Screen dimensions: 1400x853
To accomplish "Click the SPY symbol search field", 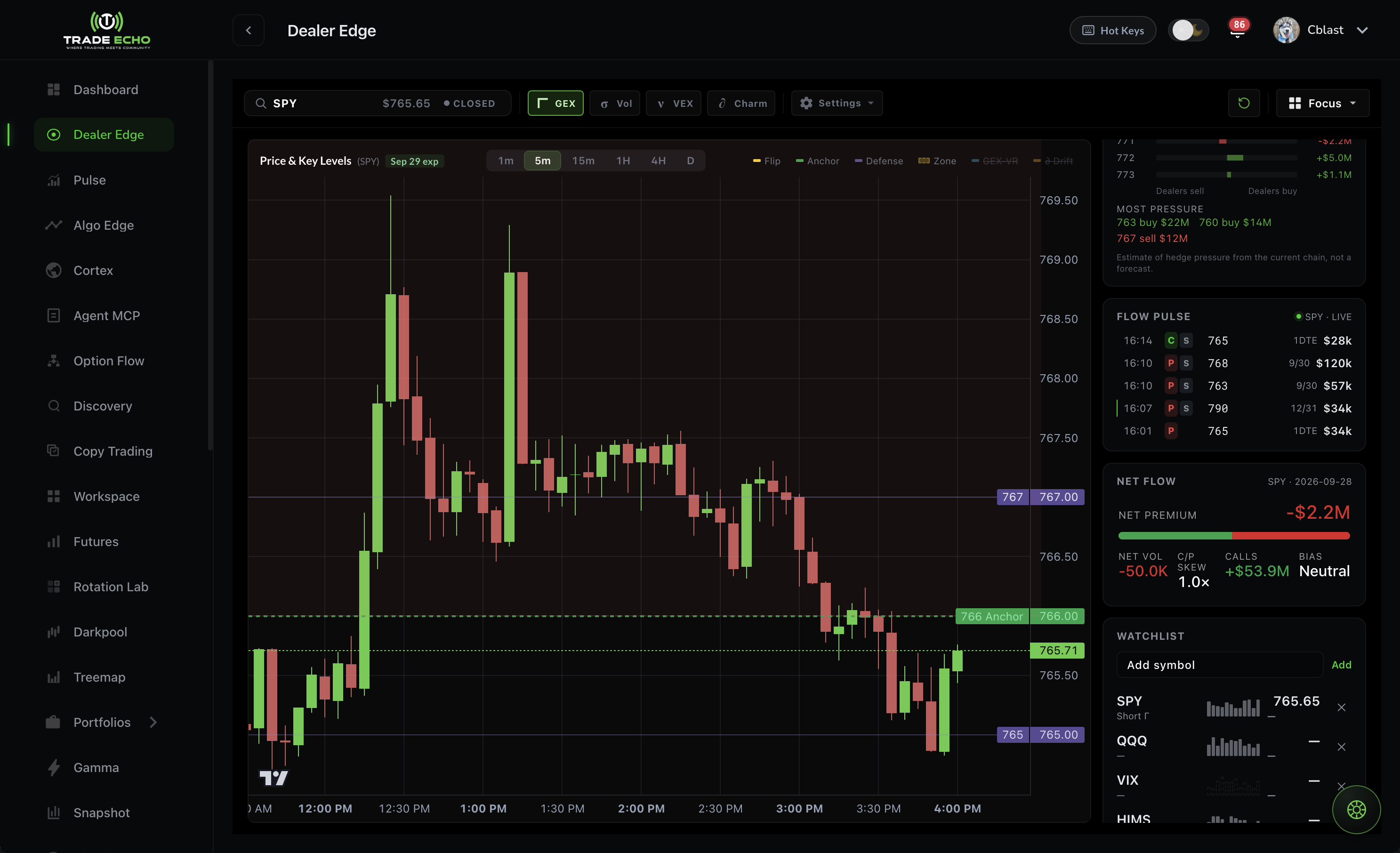I will click(x=377, y=104).
